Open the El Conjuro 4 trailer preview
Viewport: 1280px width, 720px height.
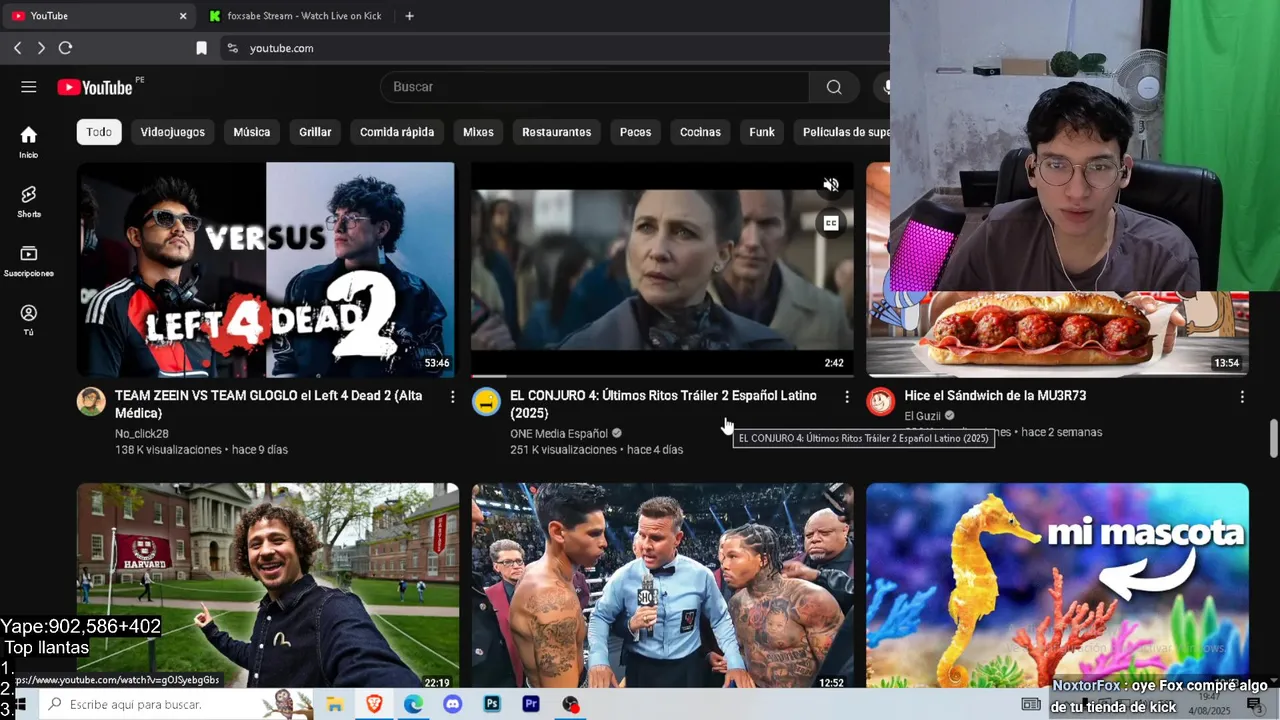pyautogui.click(x=662, y=270)
